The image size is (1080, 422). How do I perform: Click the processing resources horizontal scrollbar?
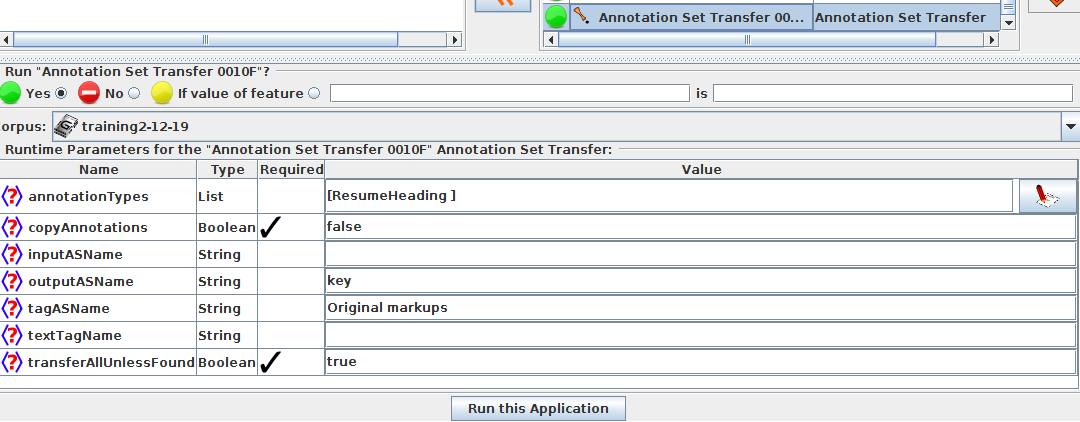click(x=746, y=40)
